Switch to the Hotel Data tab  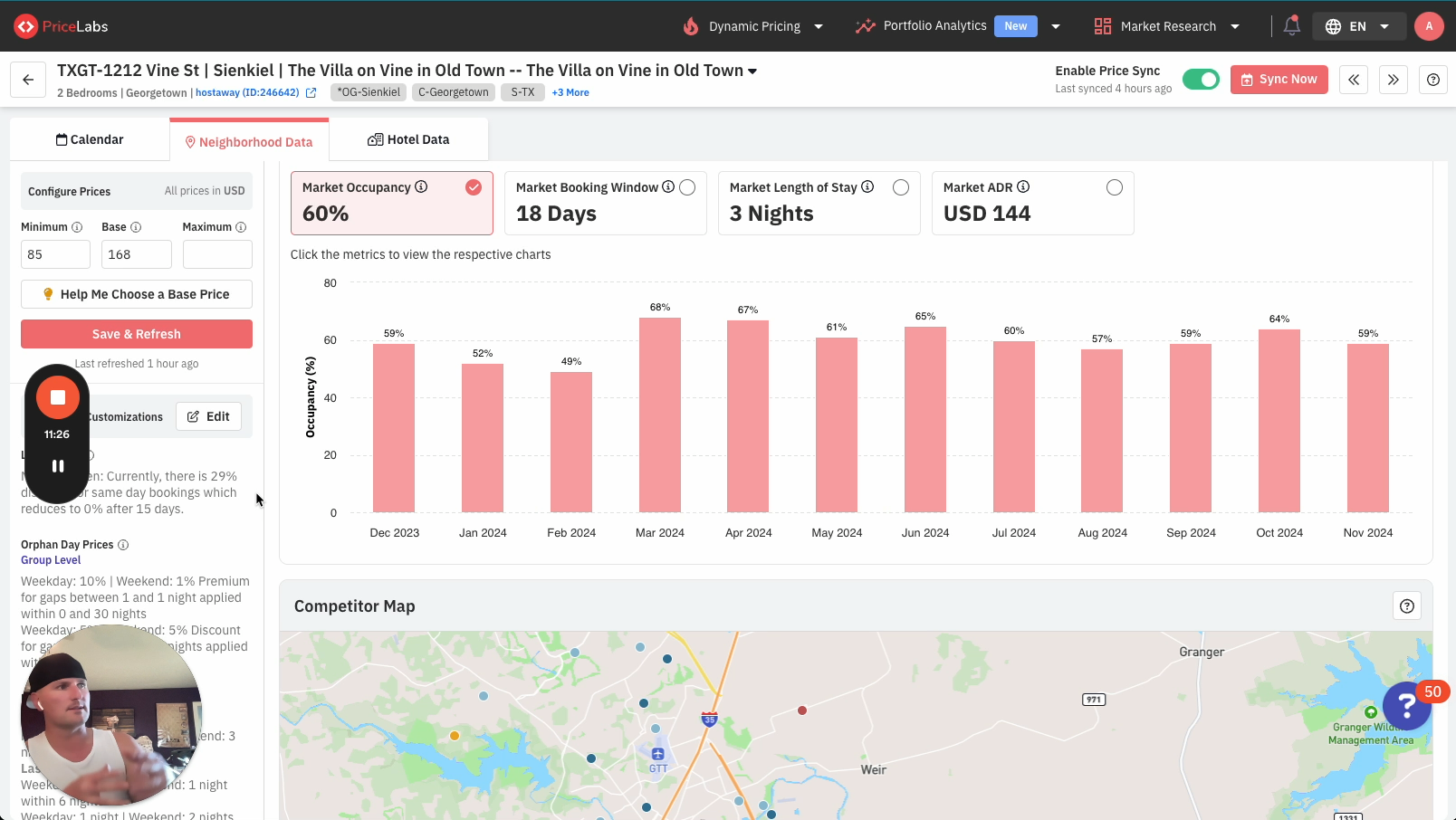pyautogui.click(x=408, y=139)
